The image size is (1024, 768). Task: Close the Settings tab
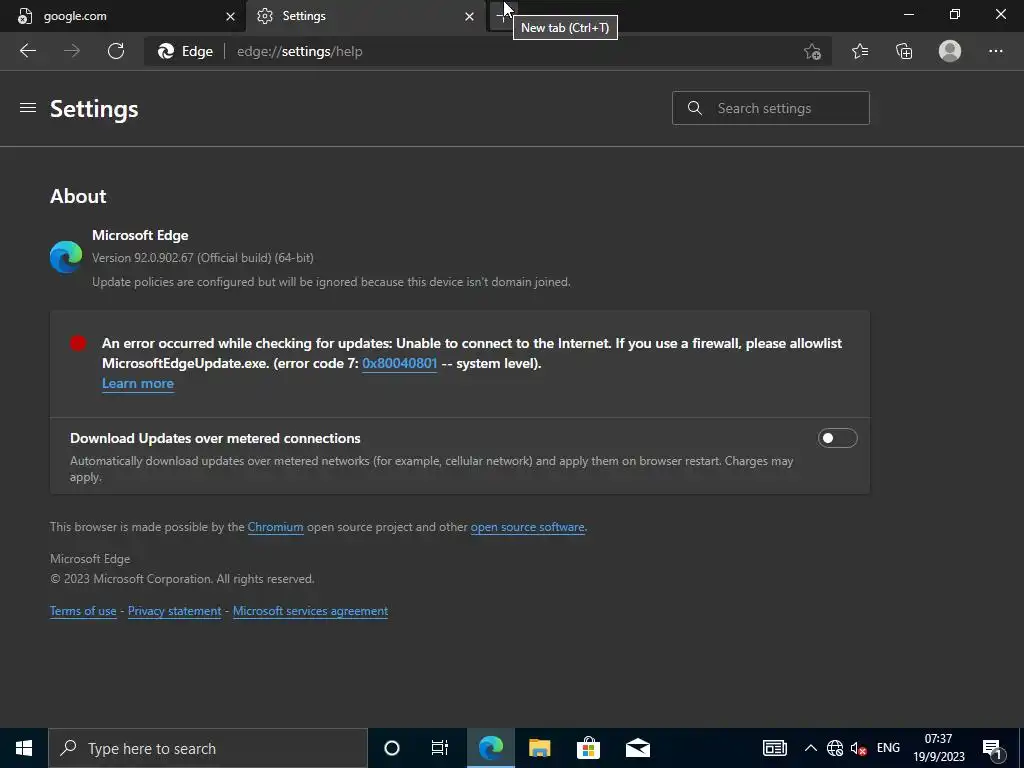tap(469, 16)
